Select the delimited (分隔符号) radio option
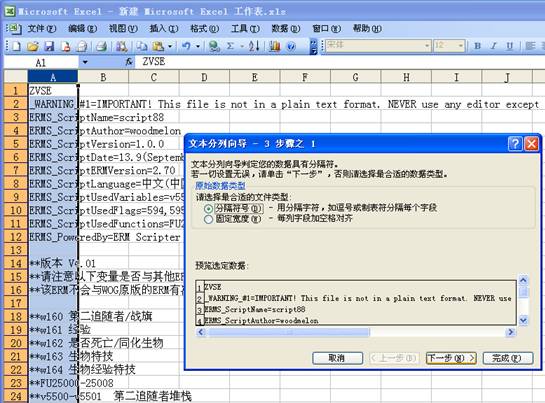 click(x=208, y=209)
